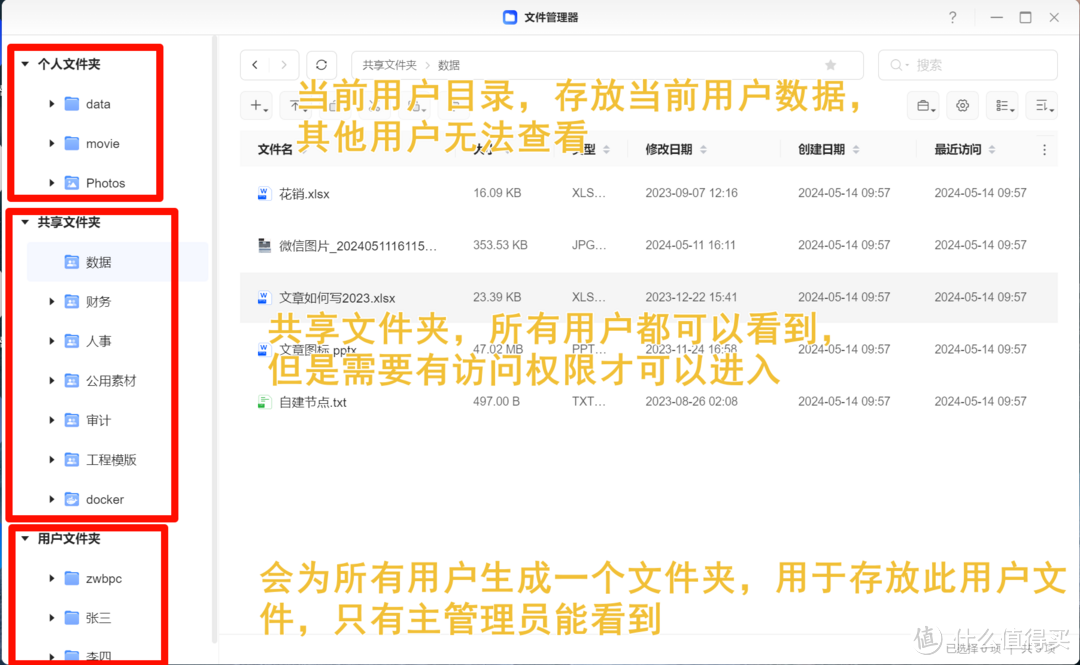Click the docker folder icon in the sidebar

(70, 499)
